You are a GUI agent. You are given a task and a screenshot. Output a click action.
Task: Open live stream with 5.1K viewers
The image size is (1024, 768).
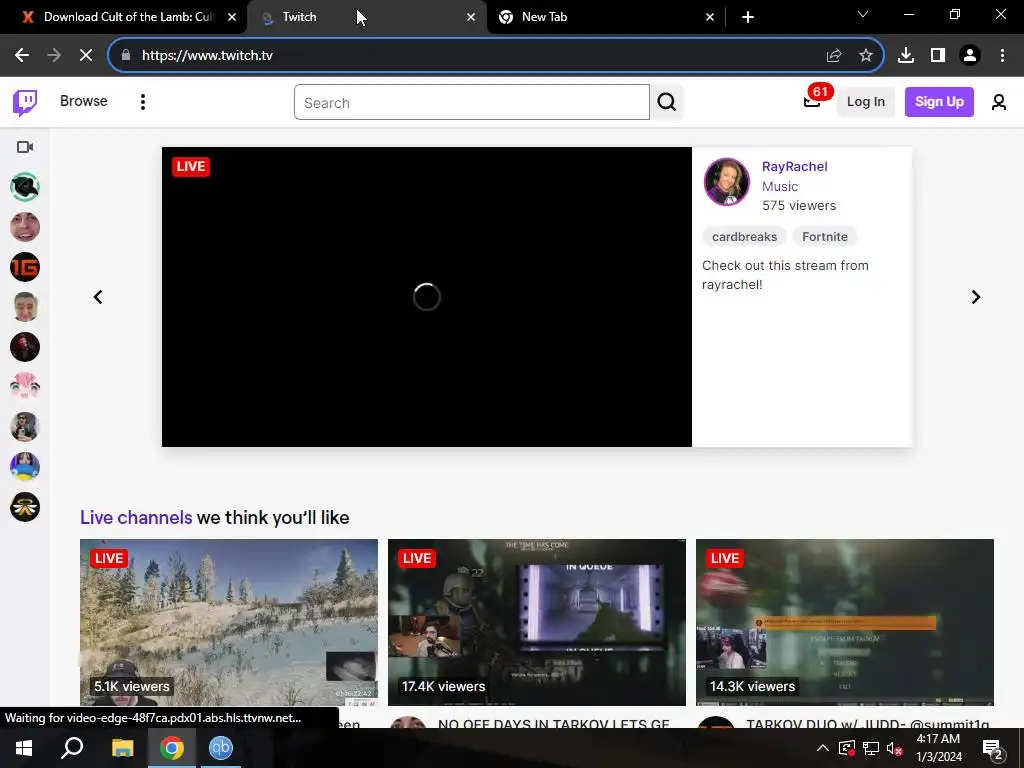(229, 622)
